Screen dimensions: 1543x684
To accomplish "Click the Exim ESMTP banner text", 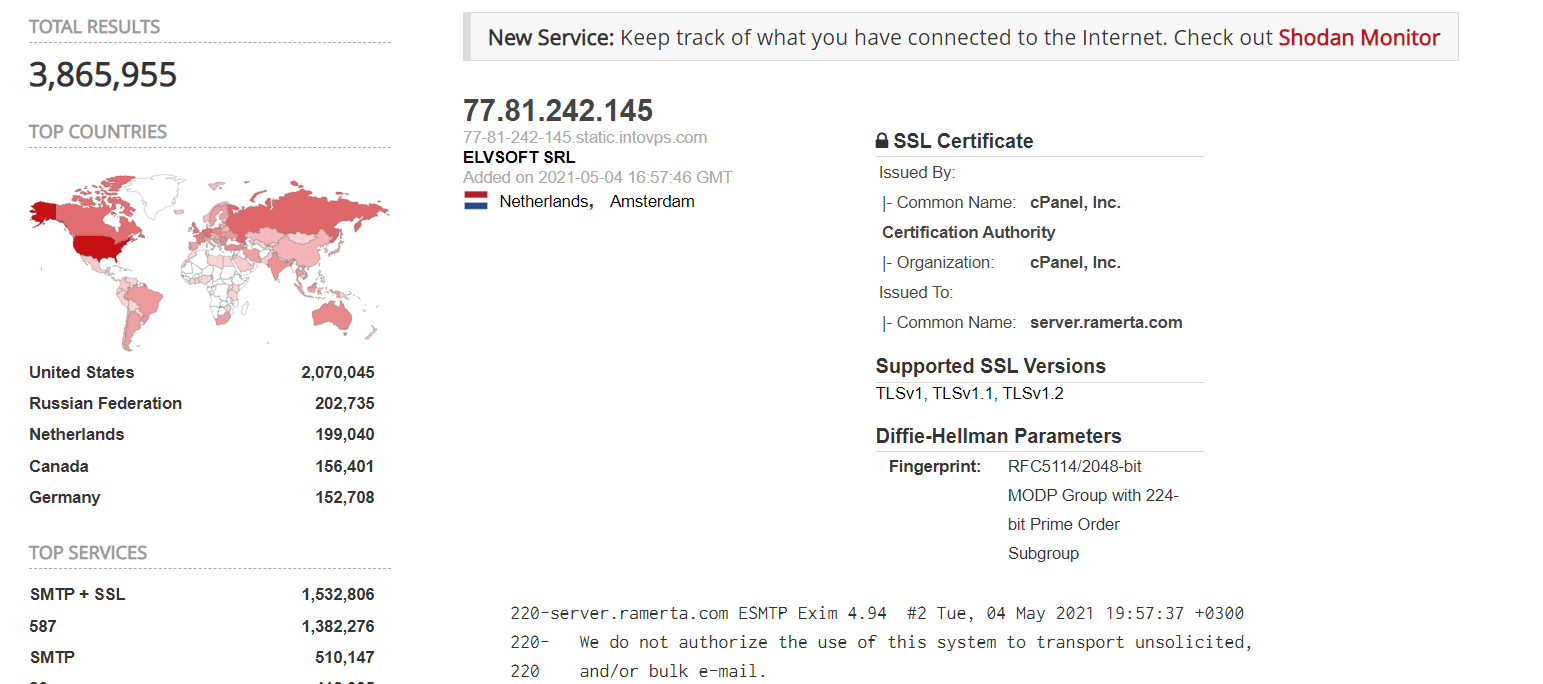I will (x=877, y=613).
